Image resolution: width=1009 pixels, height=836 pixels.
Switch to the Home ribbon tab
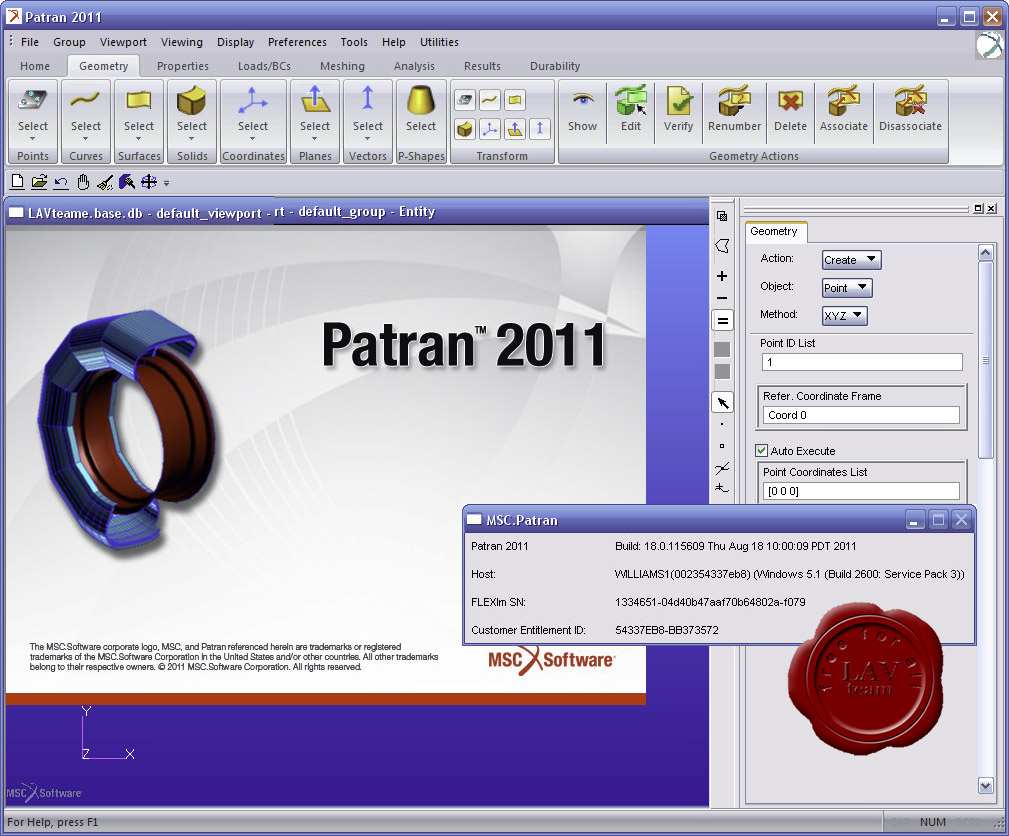point(35,66)
